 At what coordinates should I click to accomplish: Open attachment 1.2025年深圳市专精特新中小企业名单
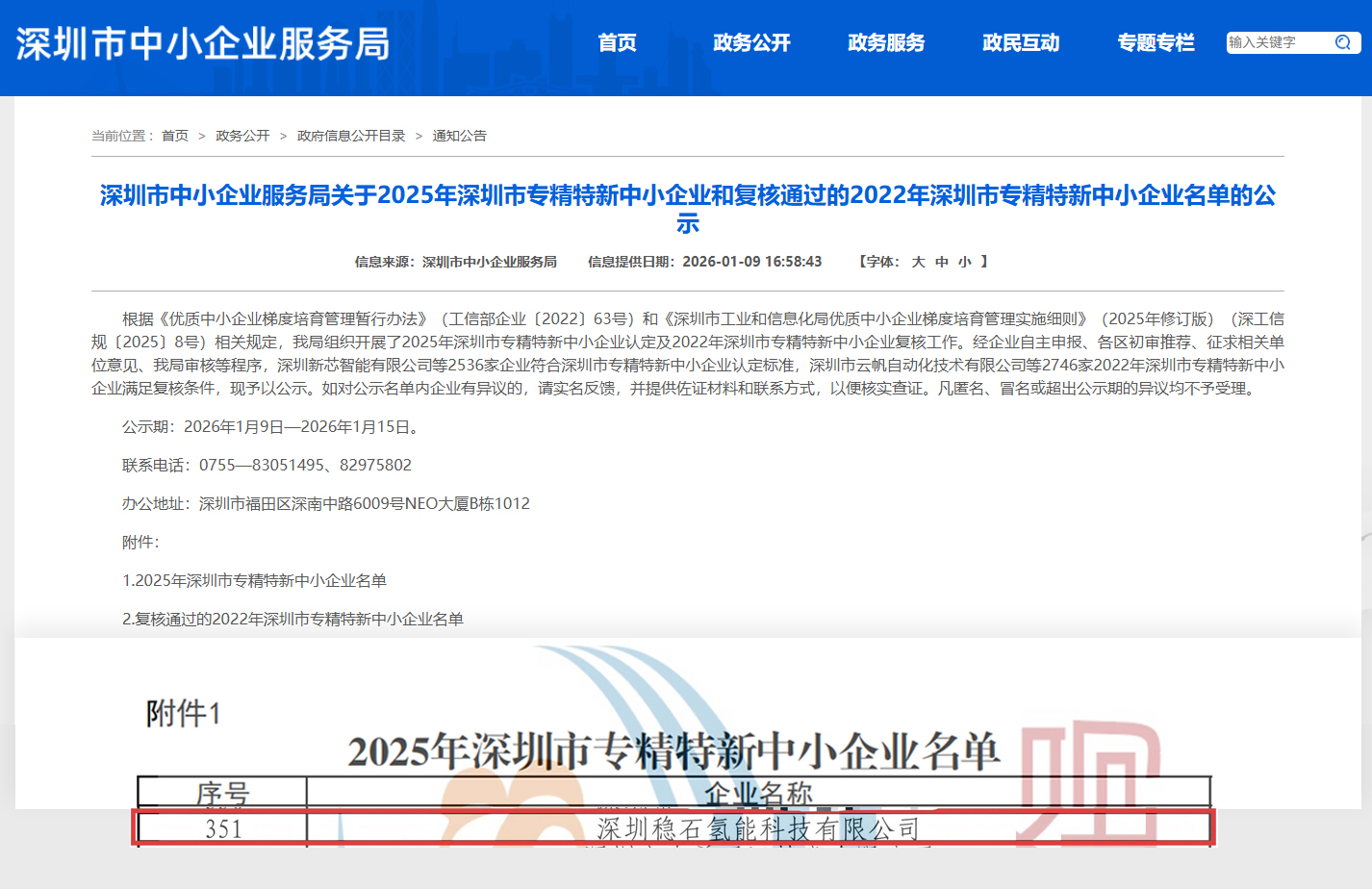click(x=254, y=580)
